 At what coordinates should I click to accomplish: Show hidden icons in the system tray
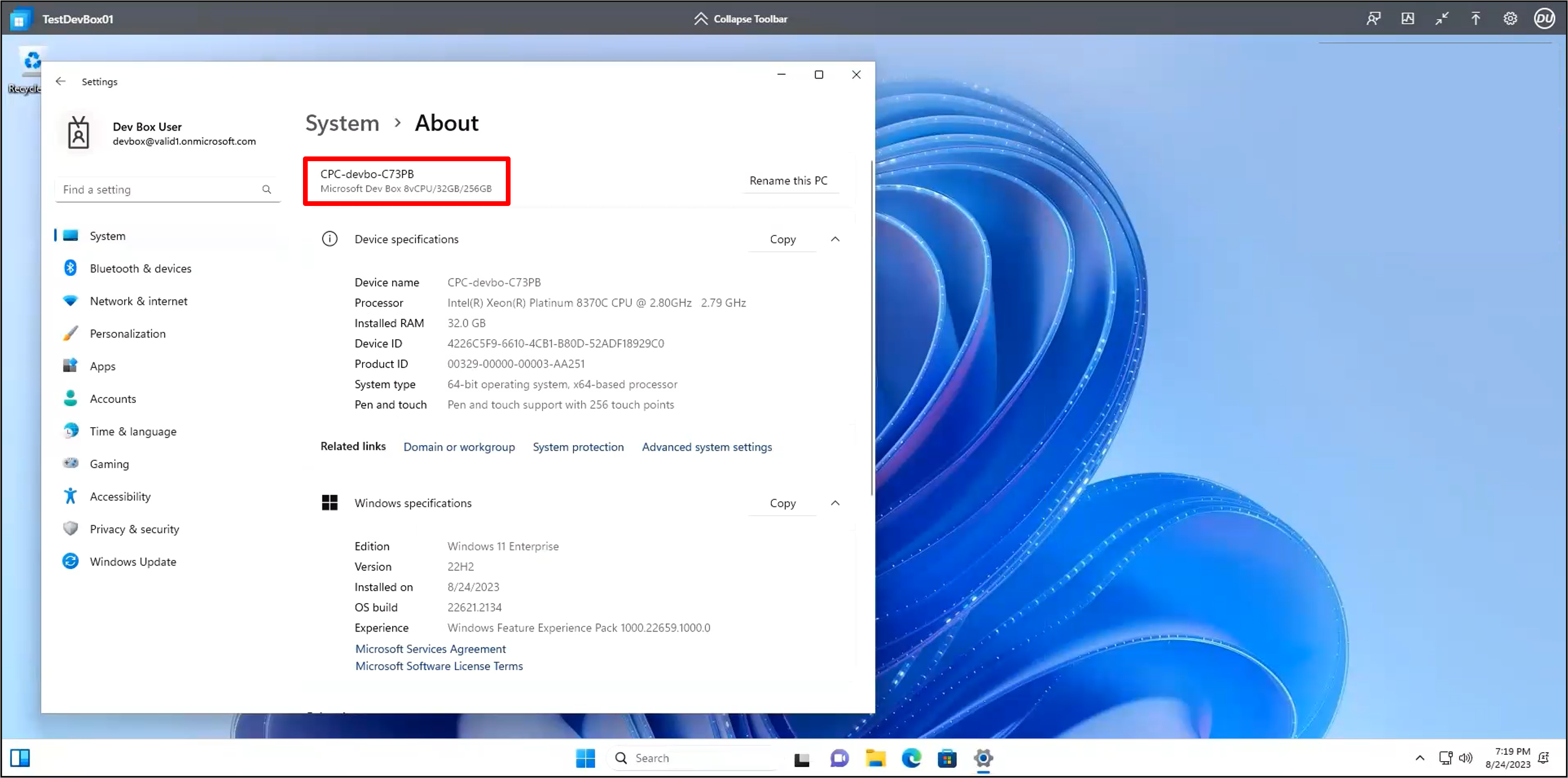[1419, 758]
